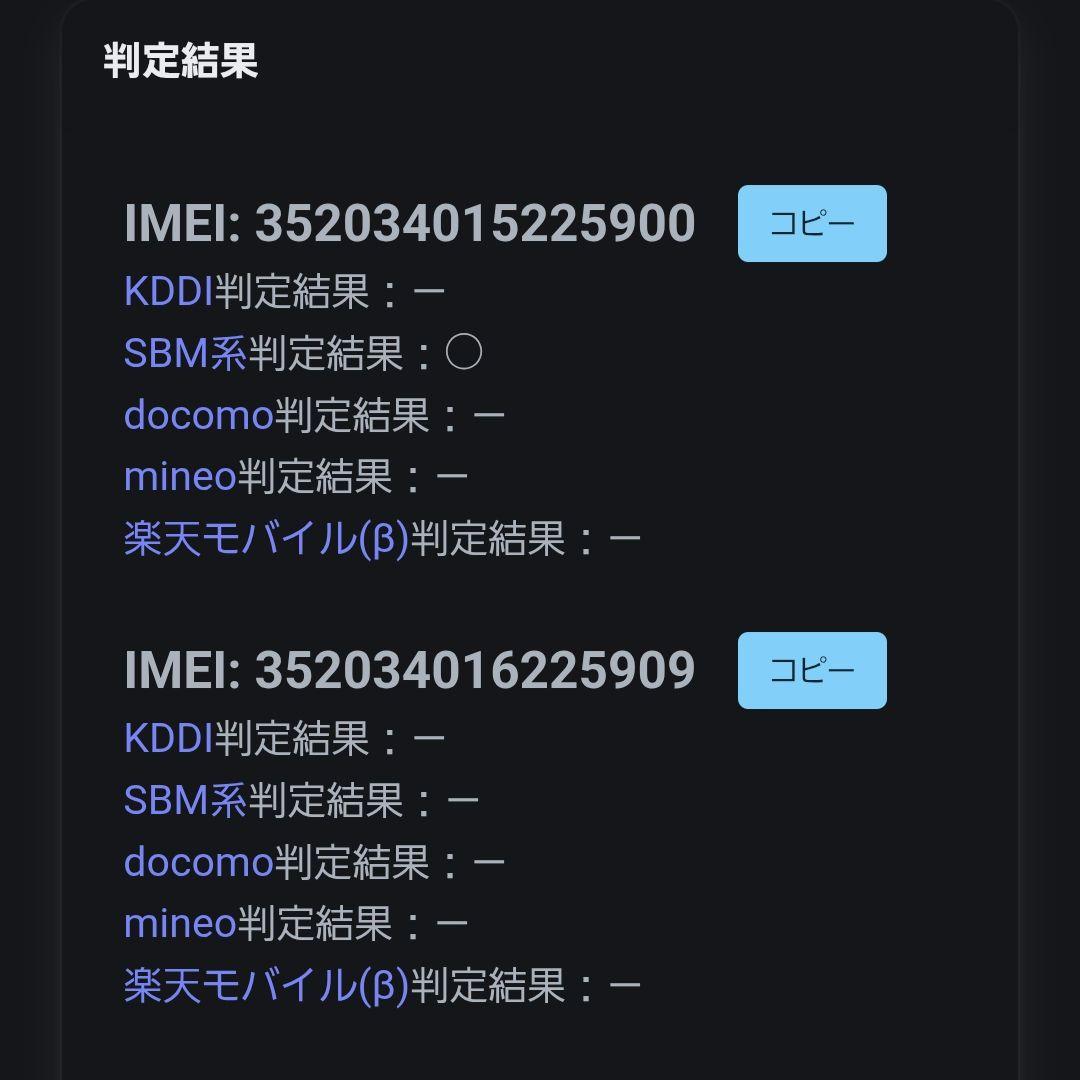1080x1080 pixels.
Task: Select the second IMEI heading text
Action: (410, 670)
